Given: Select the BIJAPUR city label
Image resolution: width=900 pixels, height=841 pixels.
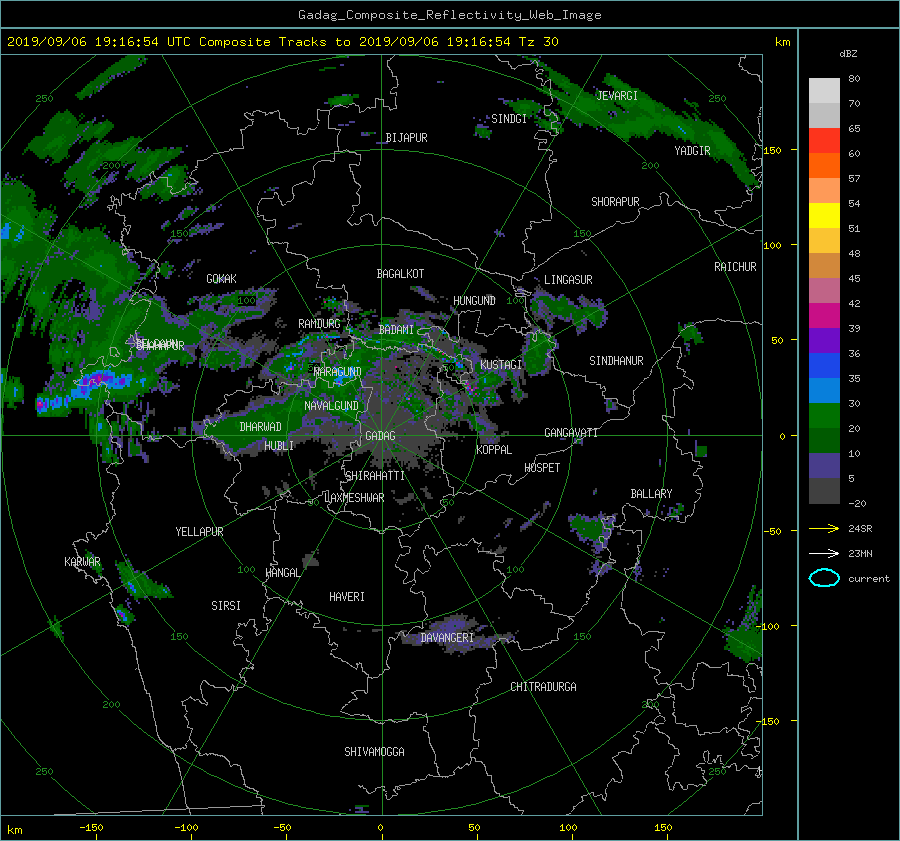Looking at the screenshot, I should (x=406, y=138).
